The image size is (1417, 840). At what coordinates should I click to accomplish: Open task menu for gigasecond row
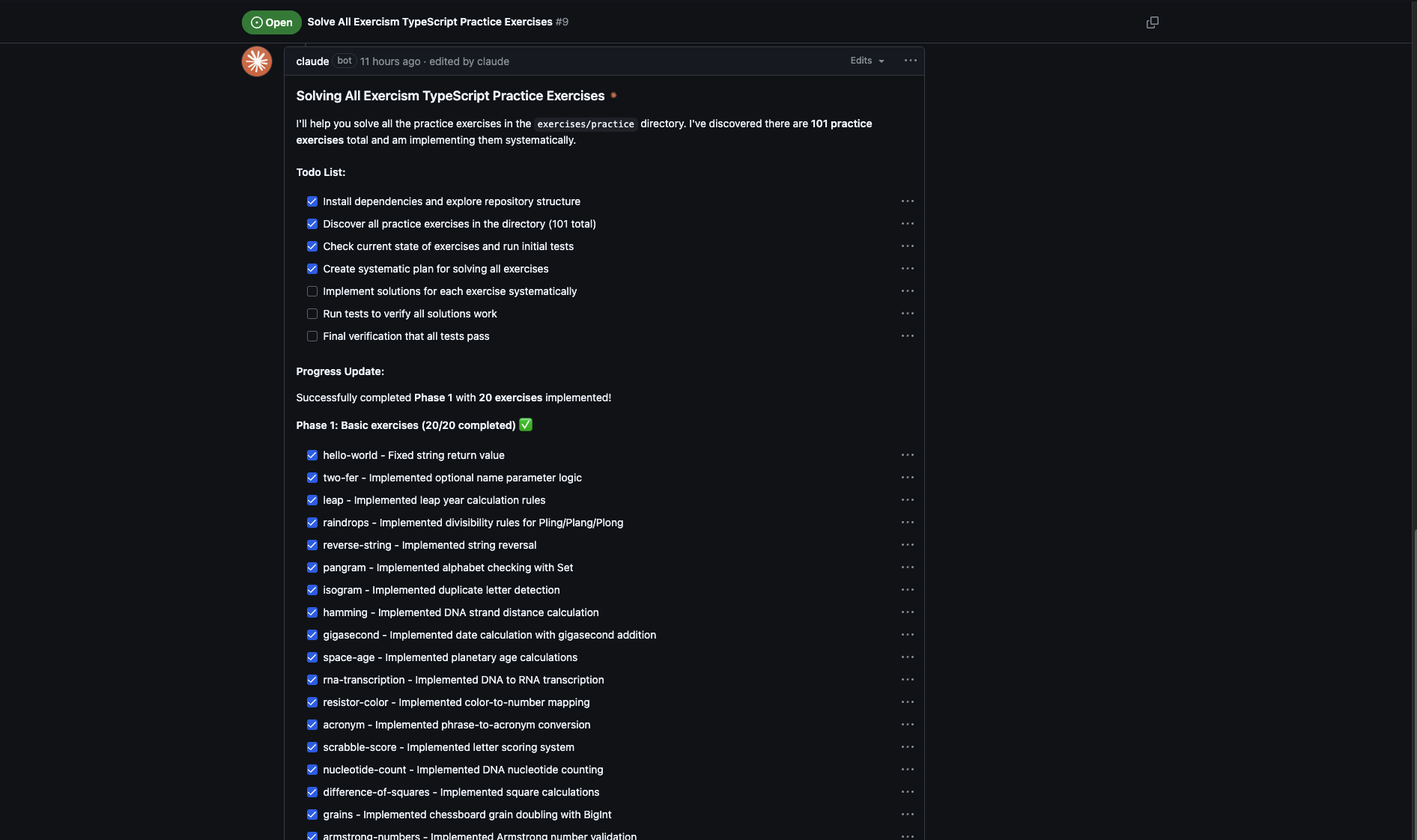coord(908,635)
